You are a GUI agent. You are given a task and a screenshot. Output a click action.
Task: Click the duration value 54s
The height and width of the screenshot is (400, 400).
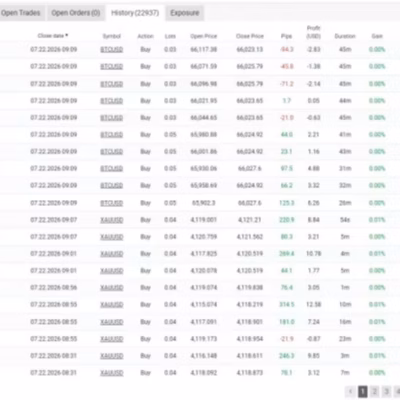(x=345, y=220)
